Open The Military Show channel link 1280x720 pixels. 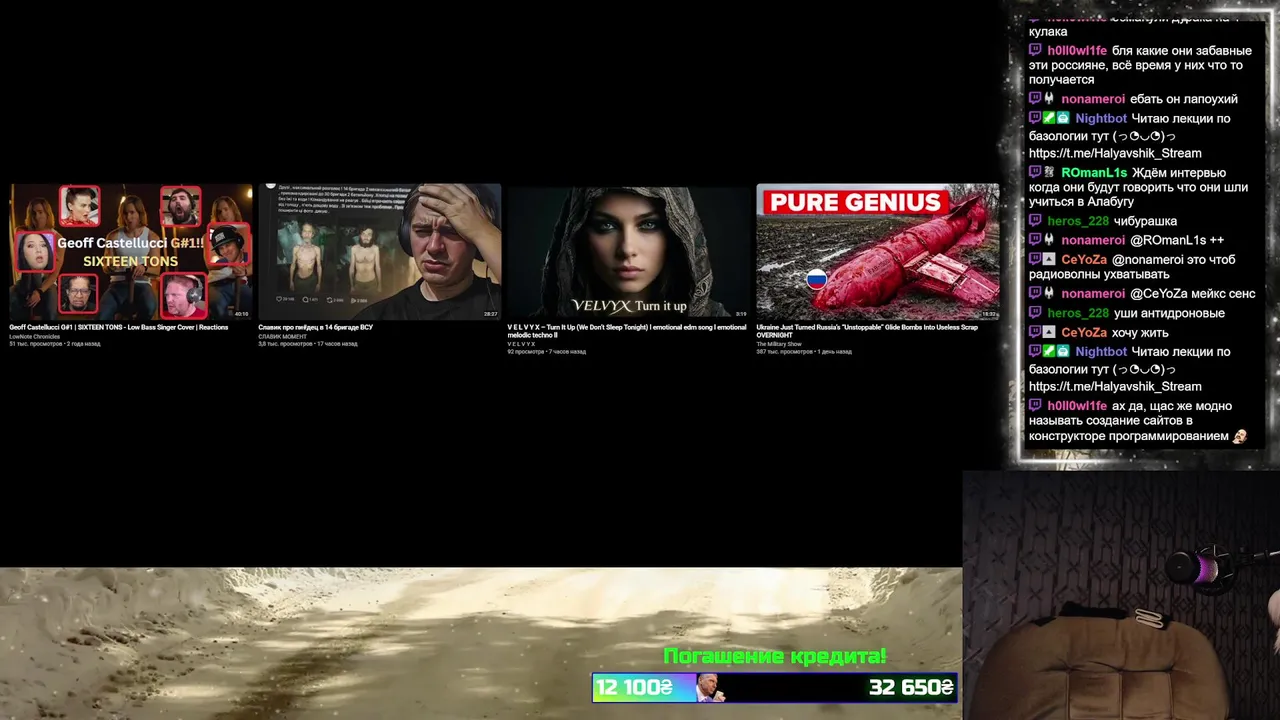coord(779,344)
